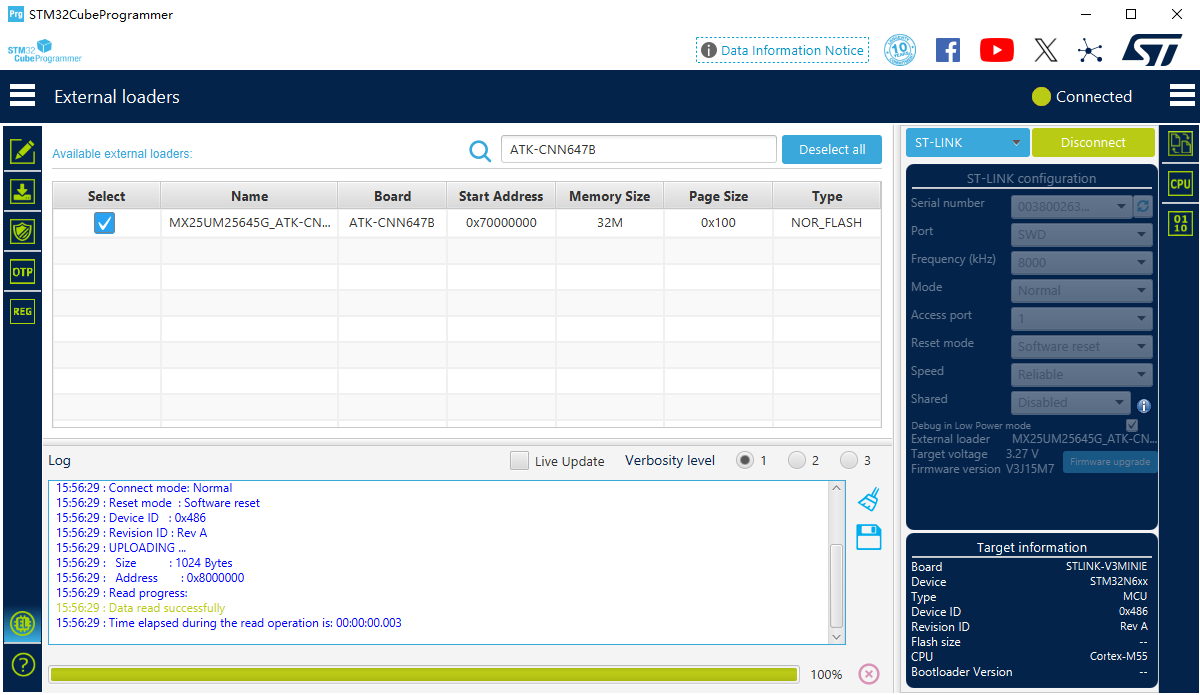Open the REG registers panel
The width and height of the screenshot is (1200, 695).
coord(22,311)
